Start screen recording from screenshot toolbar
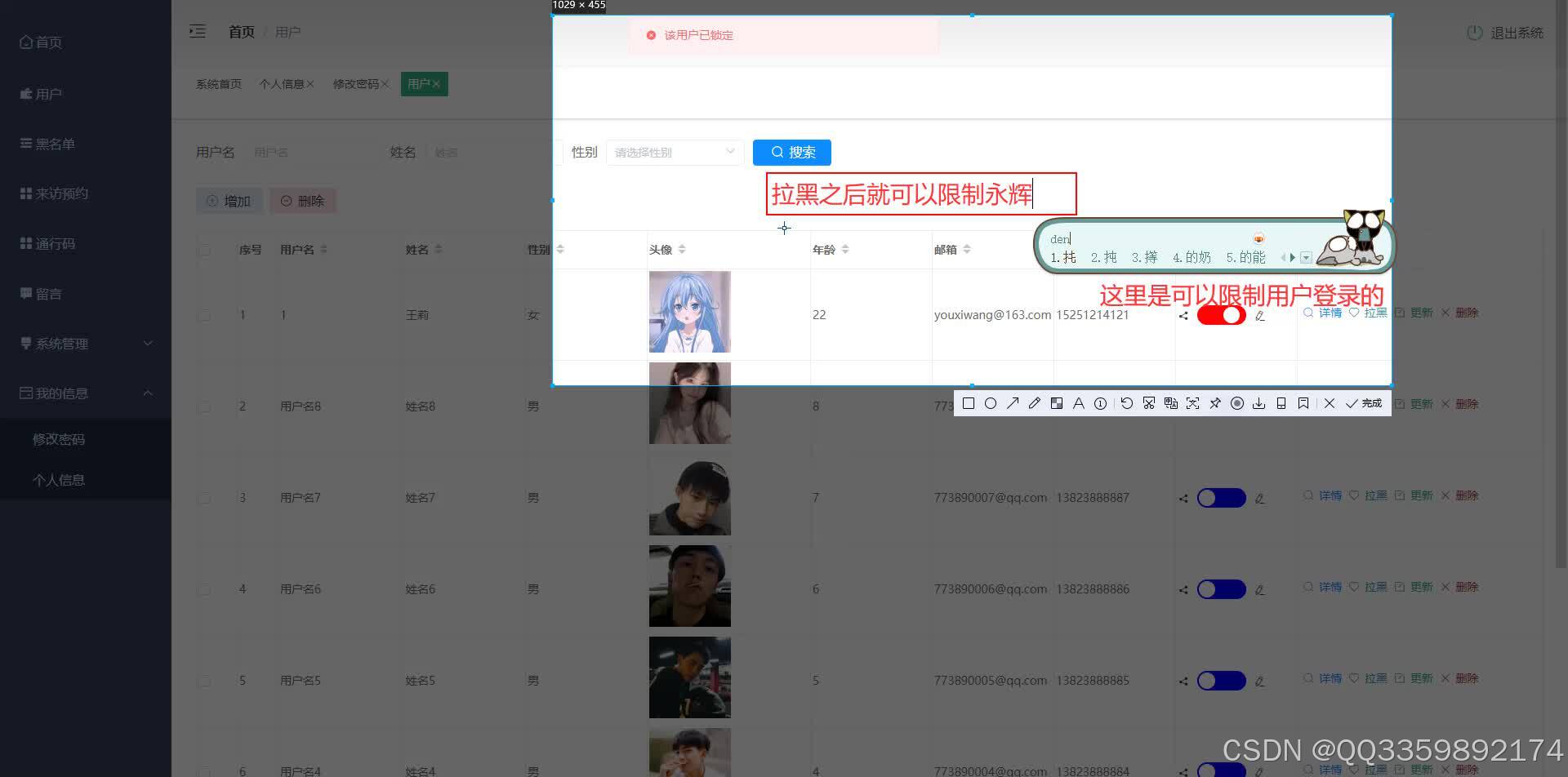 point(1237,403)
